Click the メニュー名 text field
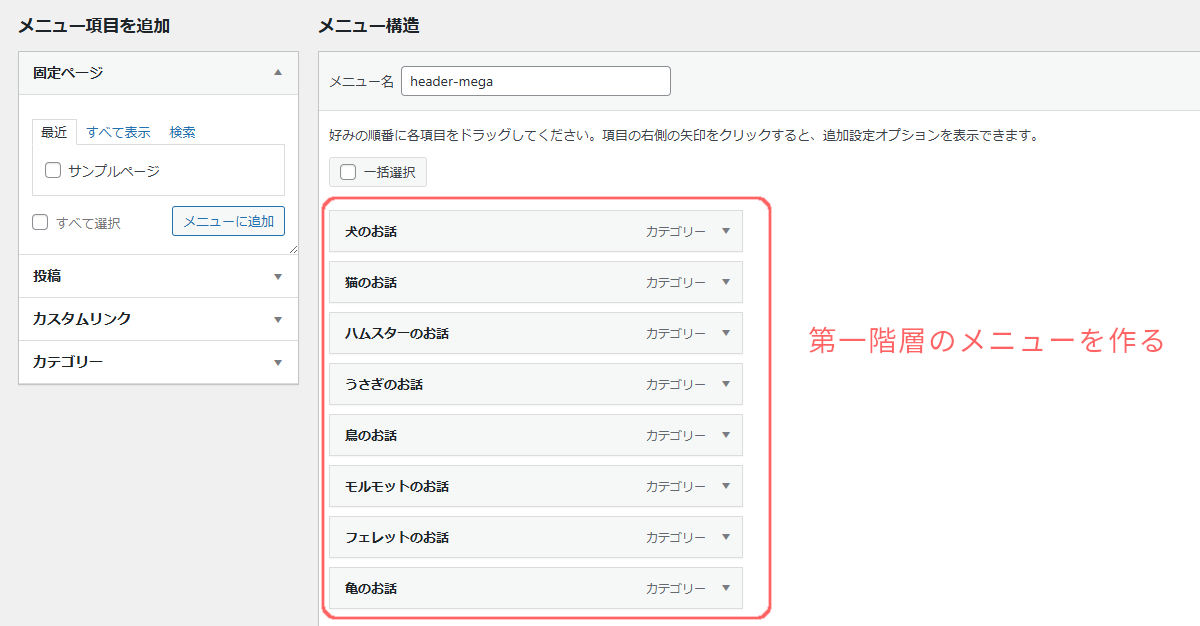Screen dimensions: 1200x626 point(535,82)
